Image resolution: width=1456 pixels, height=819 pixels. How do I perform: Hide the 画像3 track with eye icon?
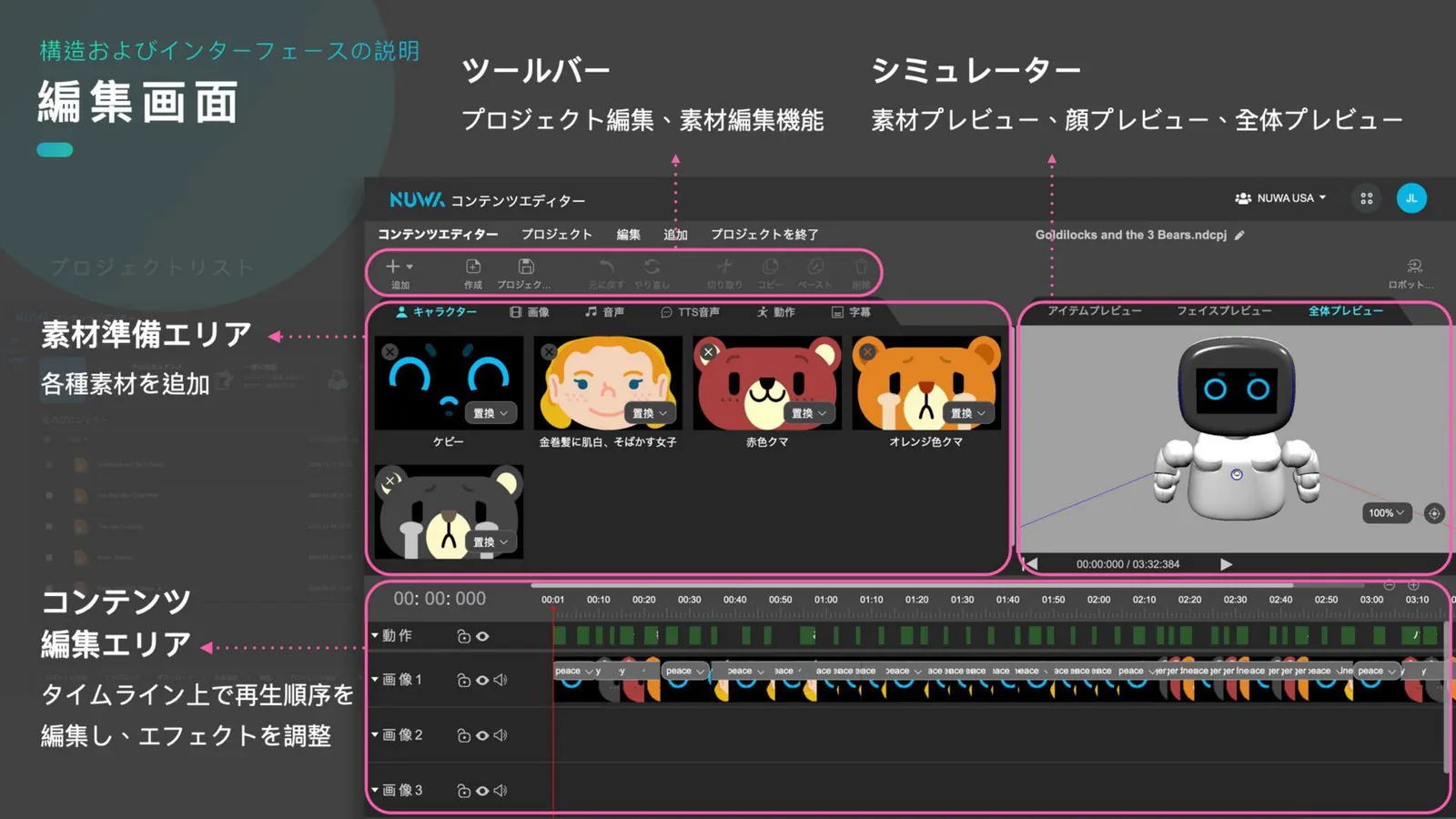(x=482, y=791)
